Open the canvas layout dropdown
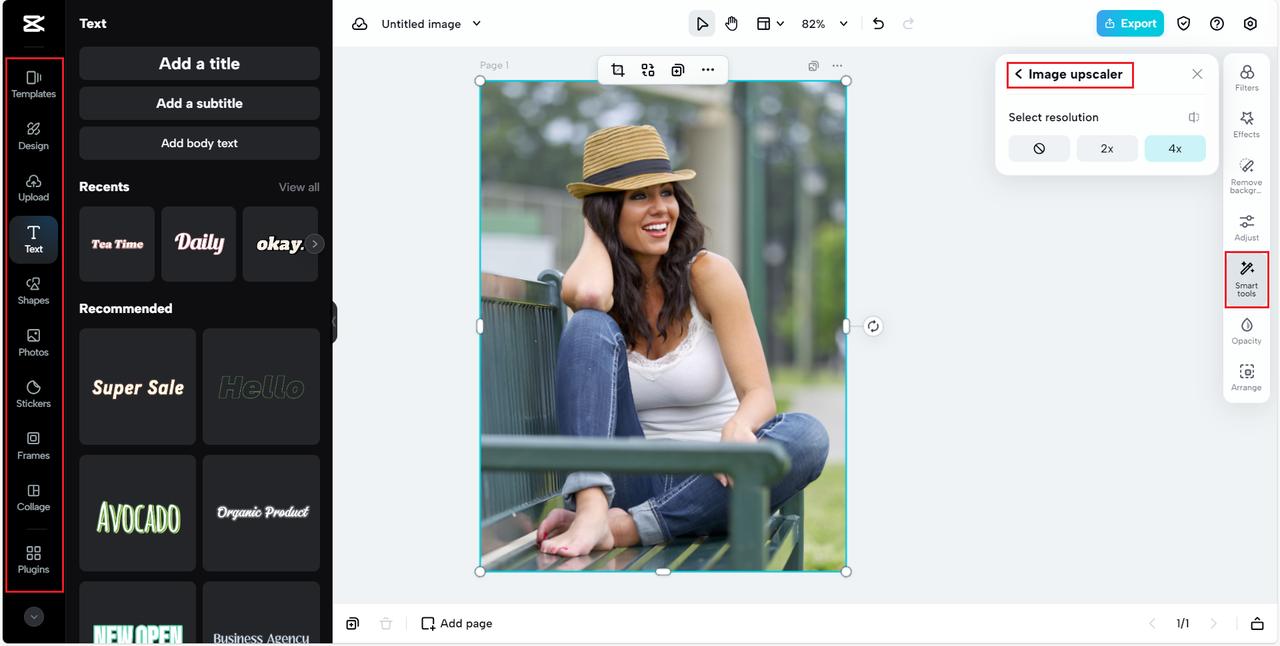This screenshot has height=646, width=1280. [770, 24]
